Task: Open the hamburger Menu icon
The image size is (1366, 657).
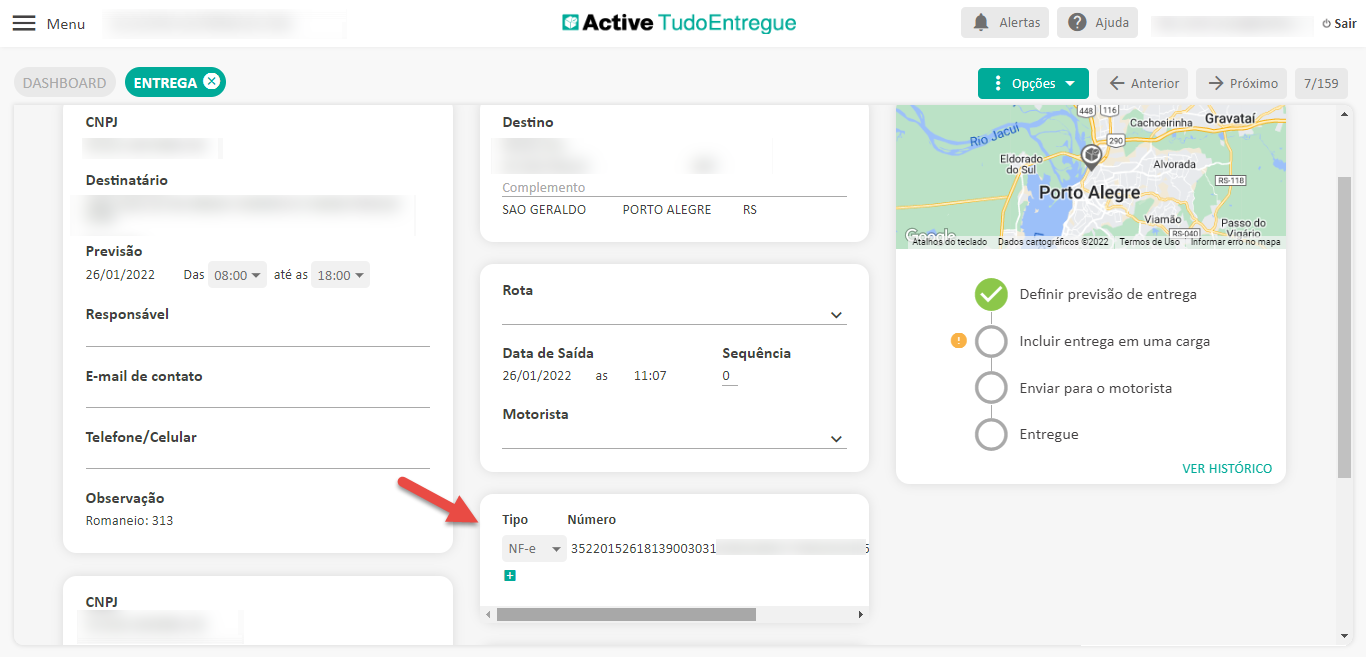Action: click(24, 23)
